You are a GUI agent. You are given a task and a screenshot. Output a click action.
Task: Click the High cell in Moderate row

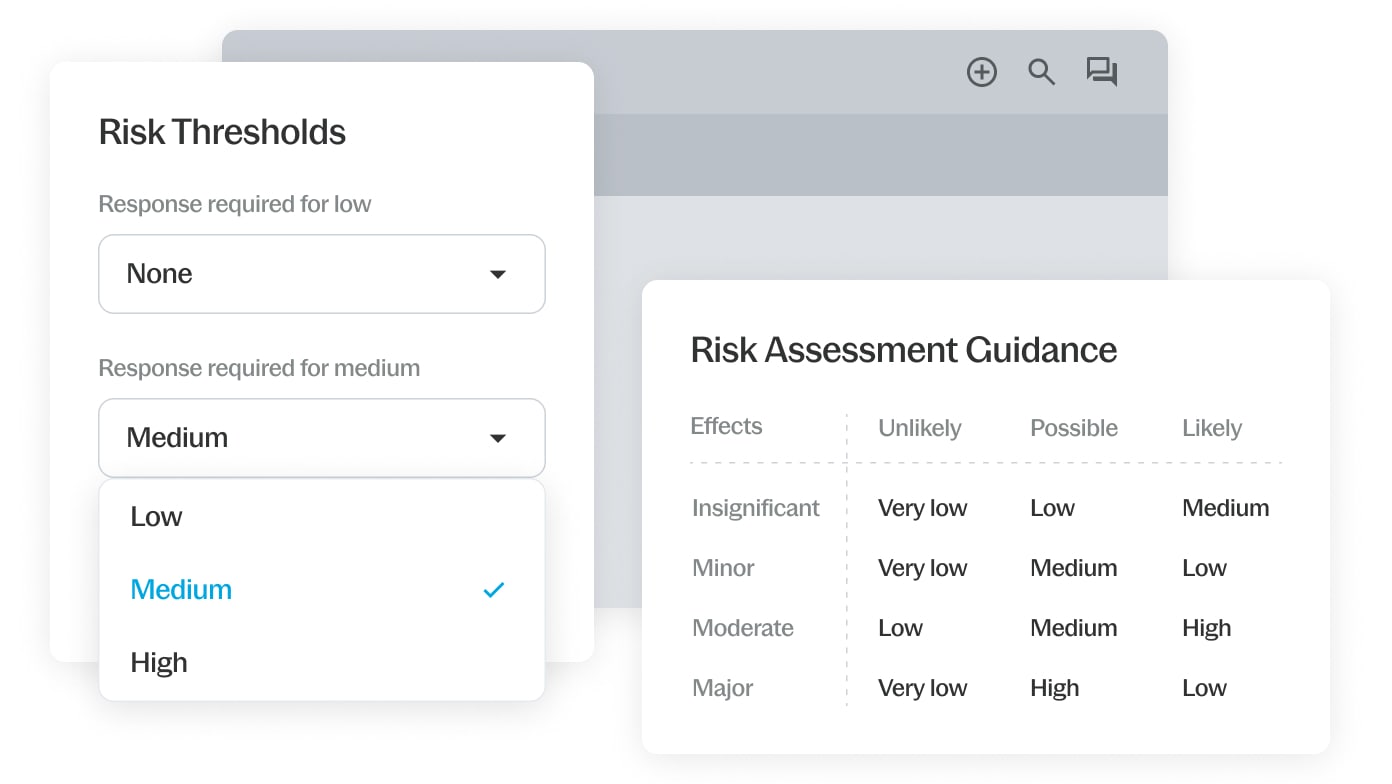coord(1206,628)
